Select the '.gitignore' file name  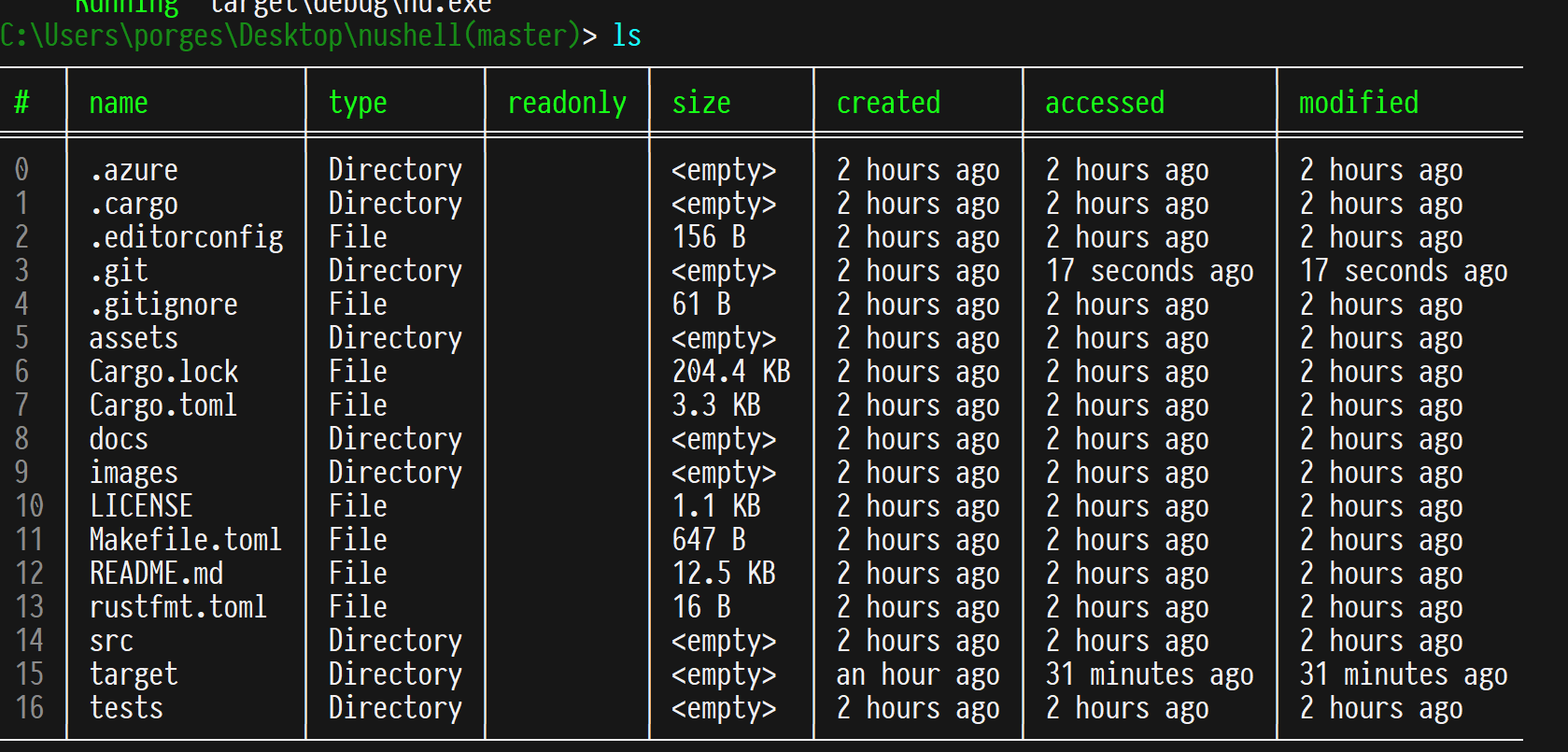pyautogui.click(x=163, y=305)
